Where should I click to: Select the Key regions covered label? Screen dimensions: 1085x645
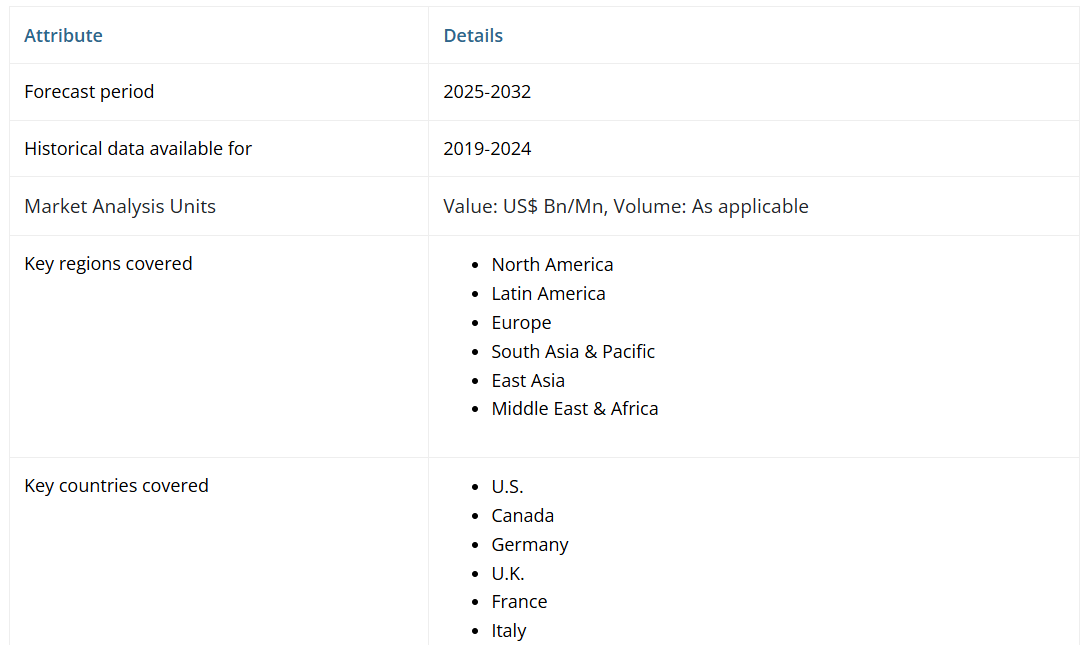pyautogui.click(x=108, y=264)
